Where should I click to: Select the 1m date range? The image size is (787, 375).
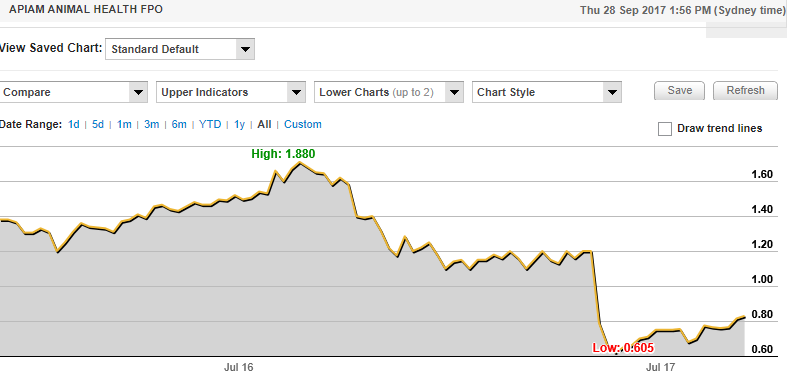tap(124, 124)
